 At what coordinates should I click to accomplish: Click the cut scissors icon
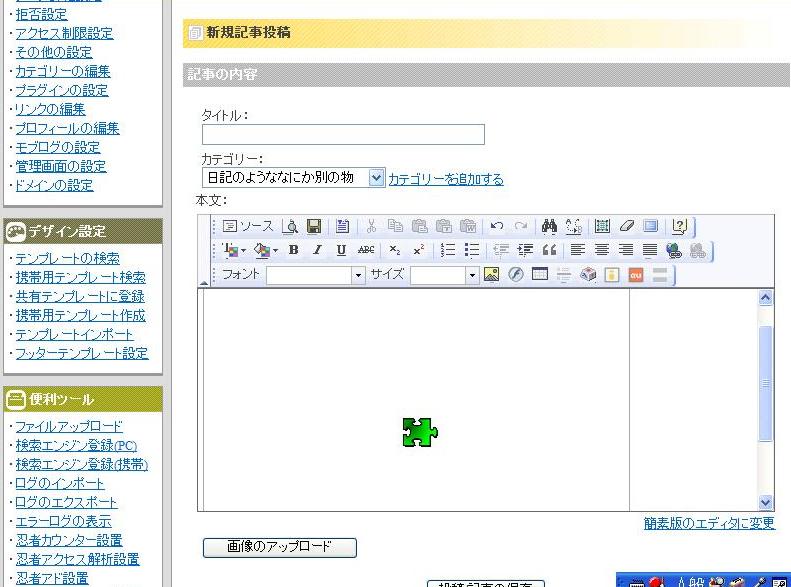pyautogui.click(x=371, y=226)
